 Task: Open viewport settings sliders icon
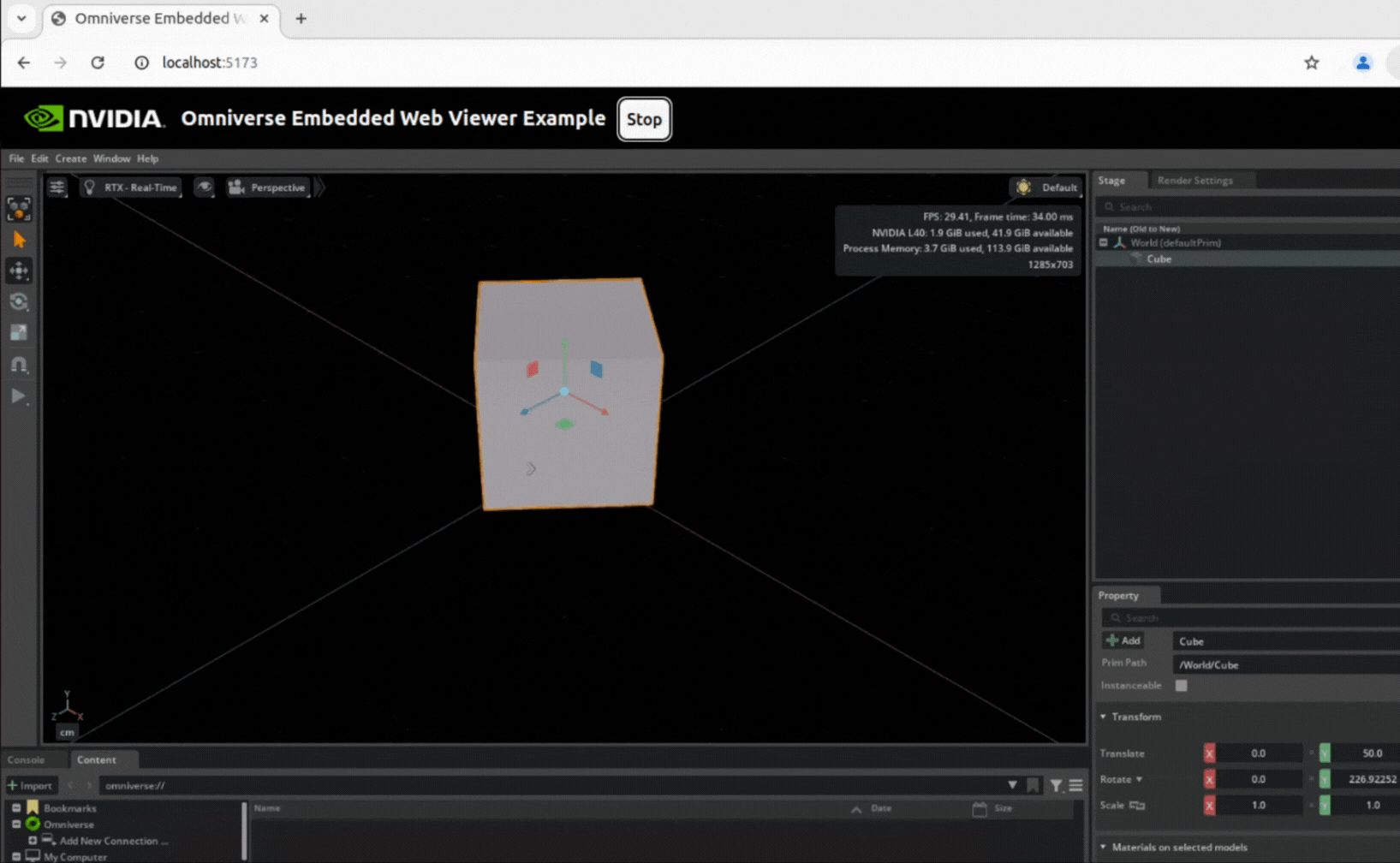click(x=57, y=187)
